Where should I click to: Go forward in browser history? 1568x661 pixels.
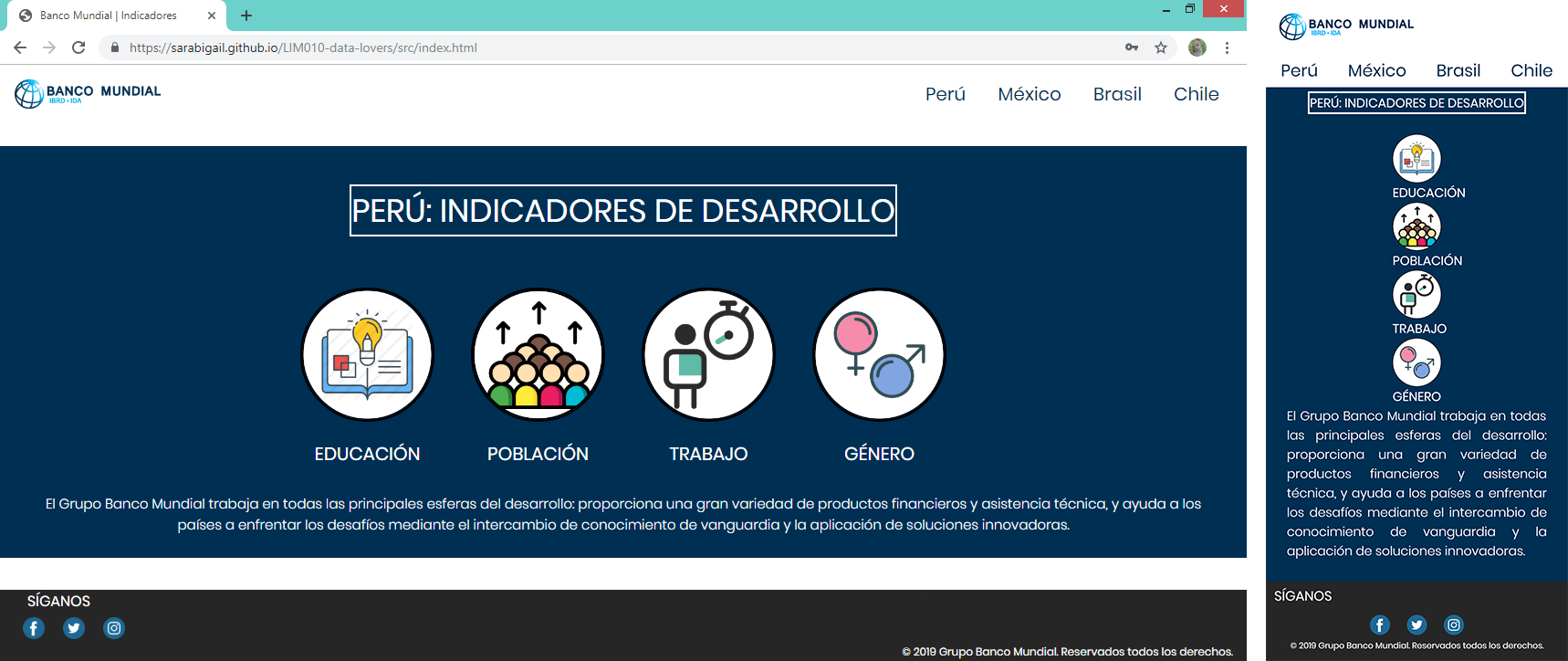pos(49,47)
